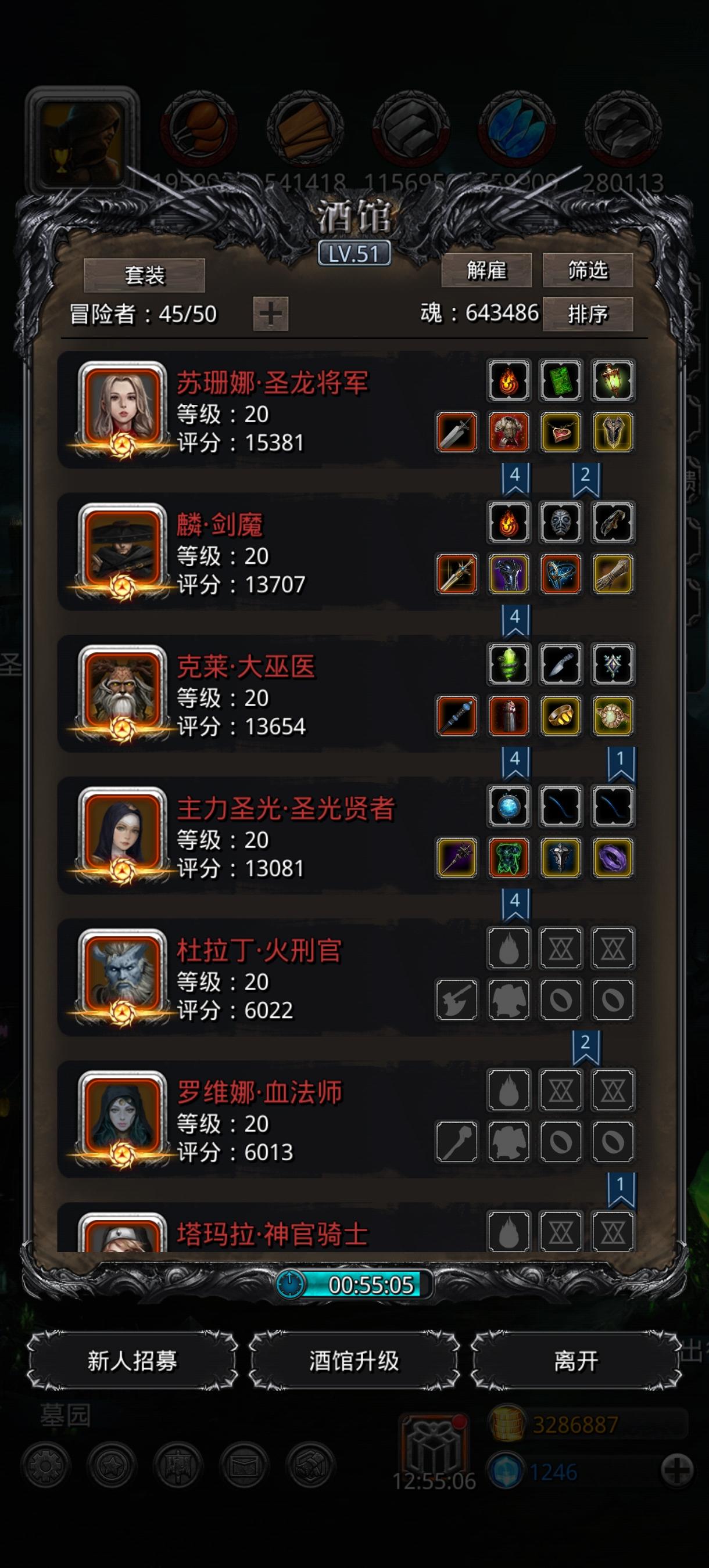This screenshot has width=709, height=1568.
Task: Click the blue orb icon of 主力圣光·圣光贤者
Action: pyautogui.click(x=509, y=807)
